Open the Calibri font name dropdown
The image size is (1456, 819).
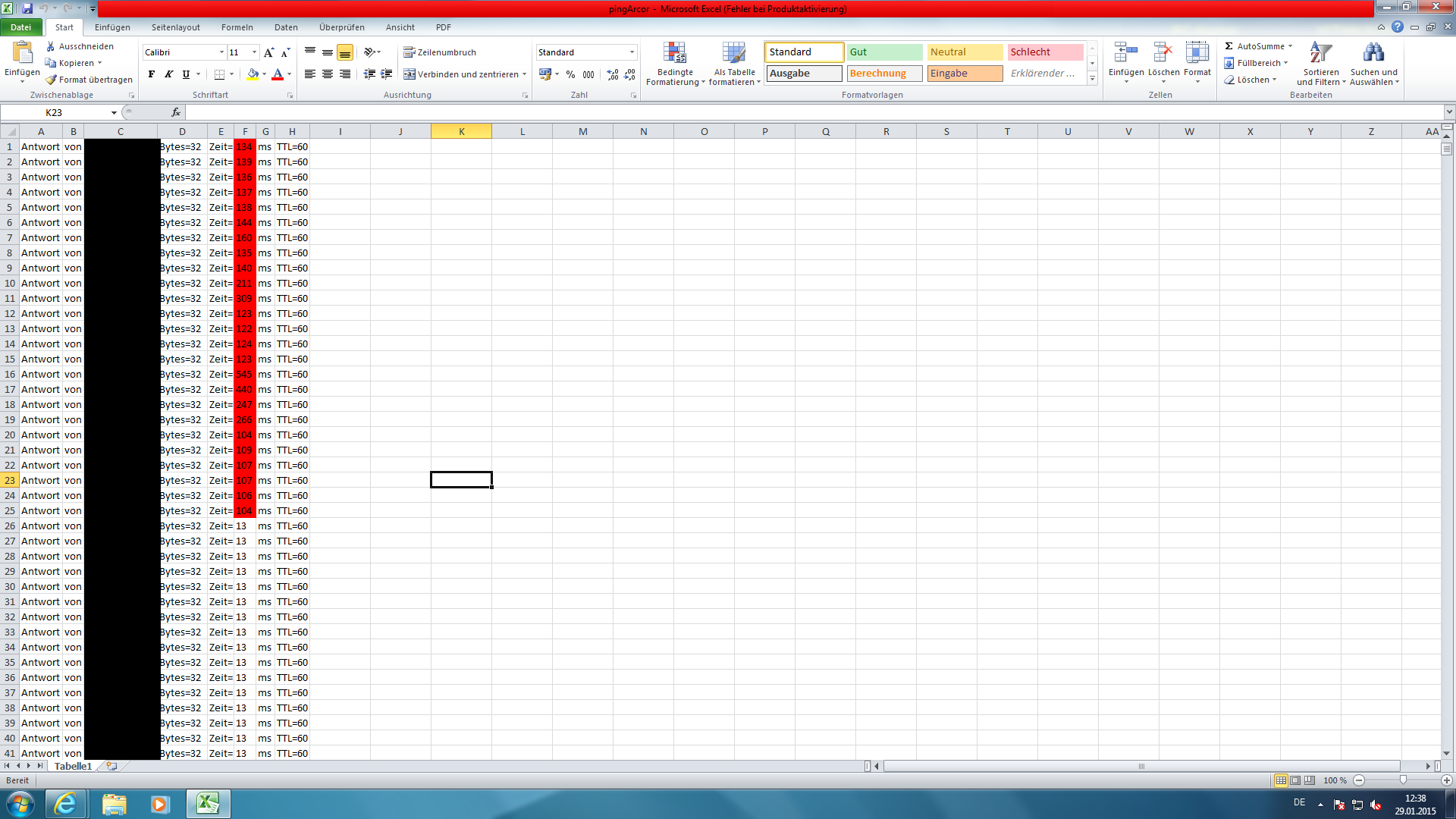click(x=221, y=52)
